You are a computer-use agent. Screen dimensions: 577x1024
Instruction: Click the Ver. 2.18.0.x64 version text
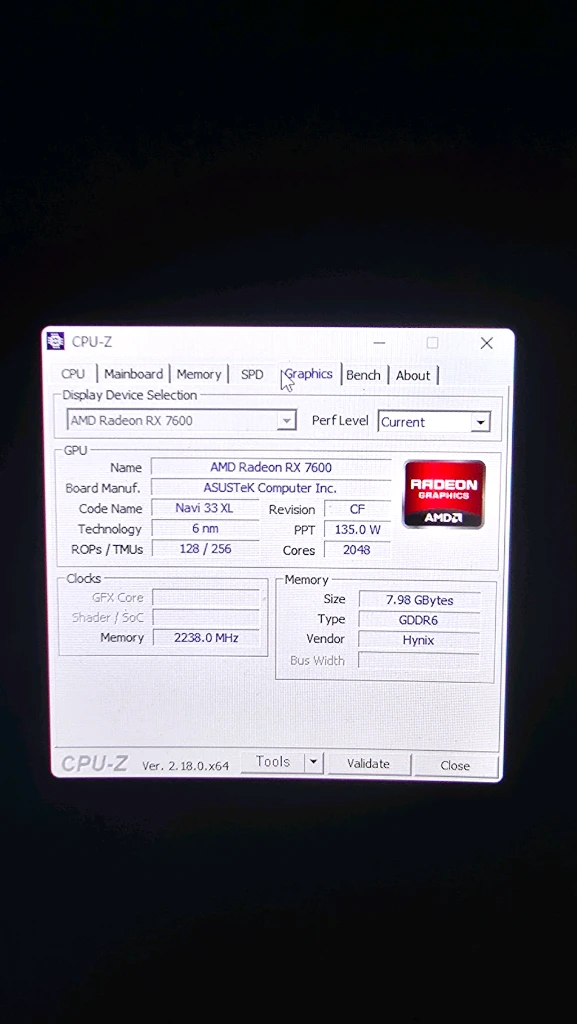[x=185, y=766]
